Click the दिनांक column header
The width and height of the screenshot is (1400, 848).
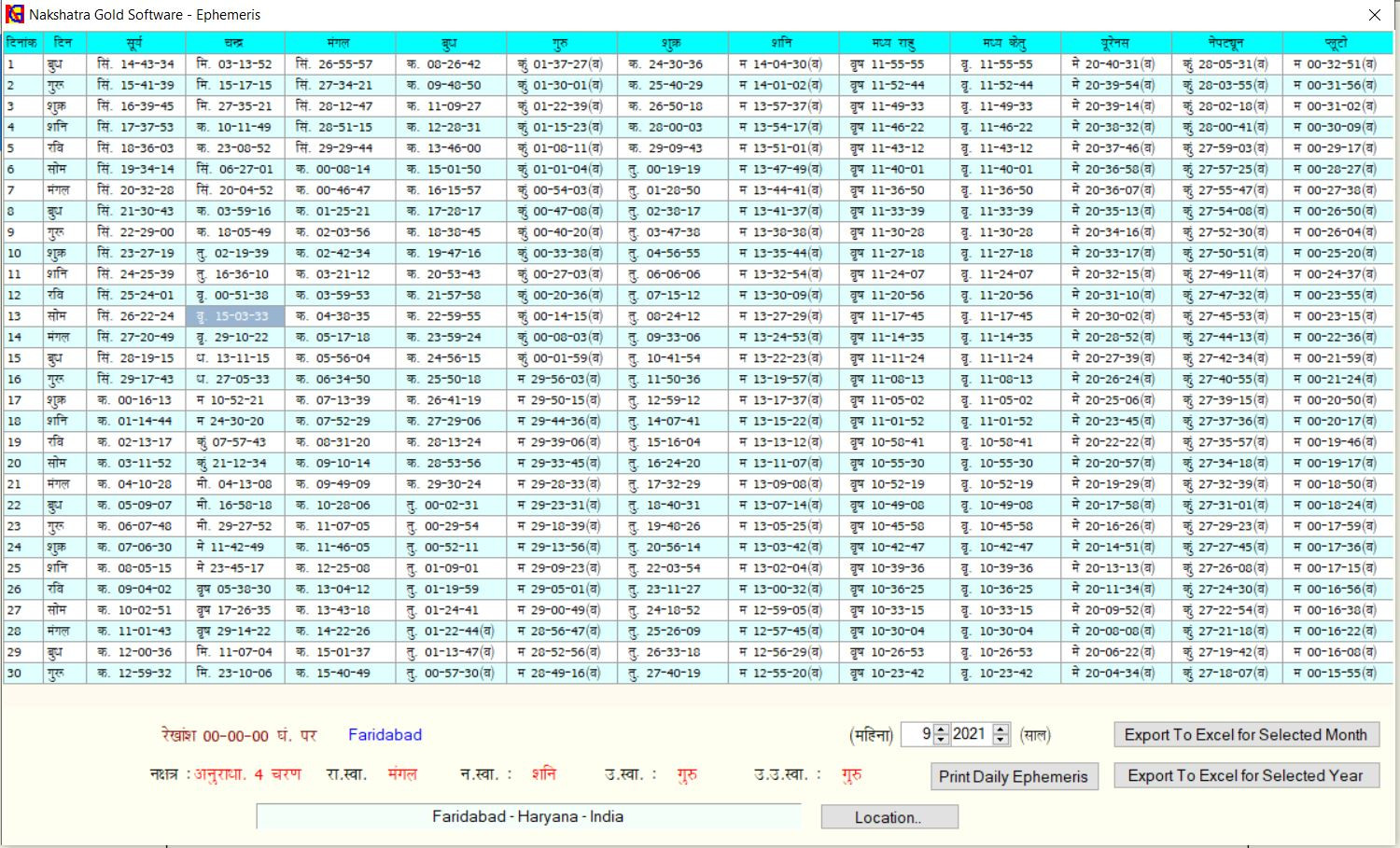tap(21, 43)
